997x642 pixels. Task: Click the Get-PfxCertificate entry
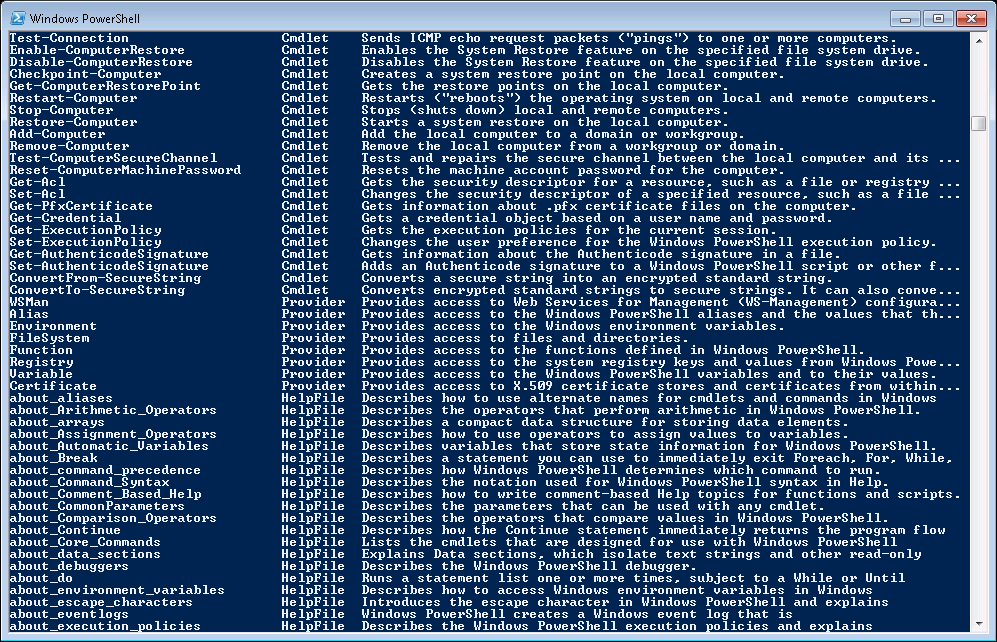[x=81, y=207]
